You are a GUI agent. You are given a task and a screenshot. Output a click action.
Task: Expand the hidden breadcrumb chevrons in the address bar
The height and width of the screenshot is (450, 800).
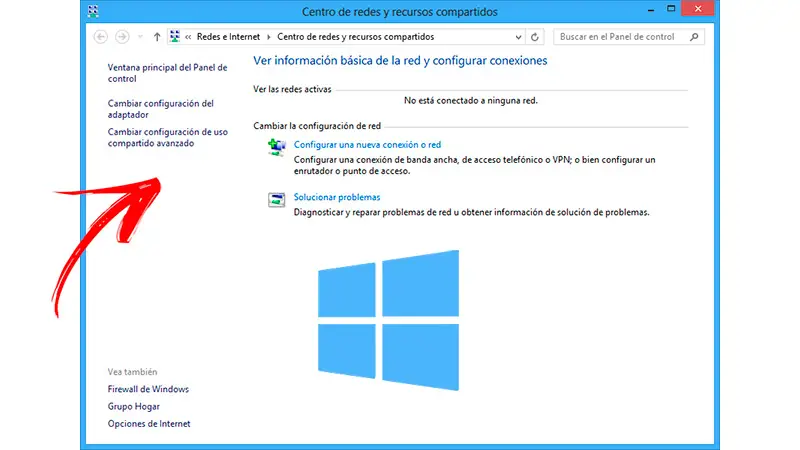[188, 37]
